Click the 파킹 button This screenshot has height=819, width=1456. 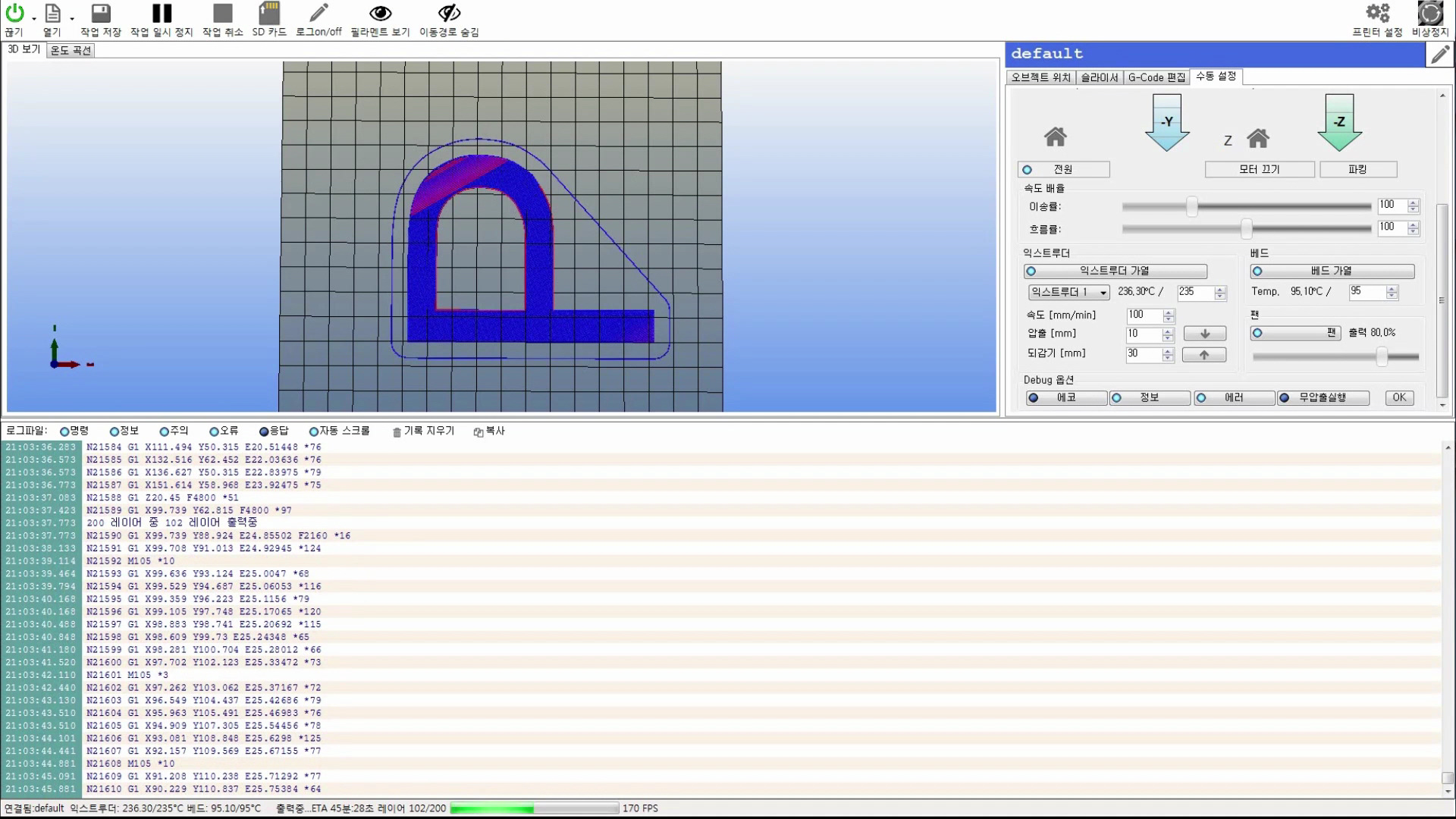1358,169
